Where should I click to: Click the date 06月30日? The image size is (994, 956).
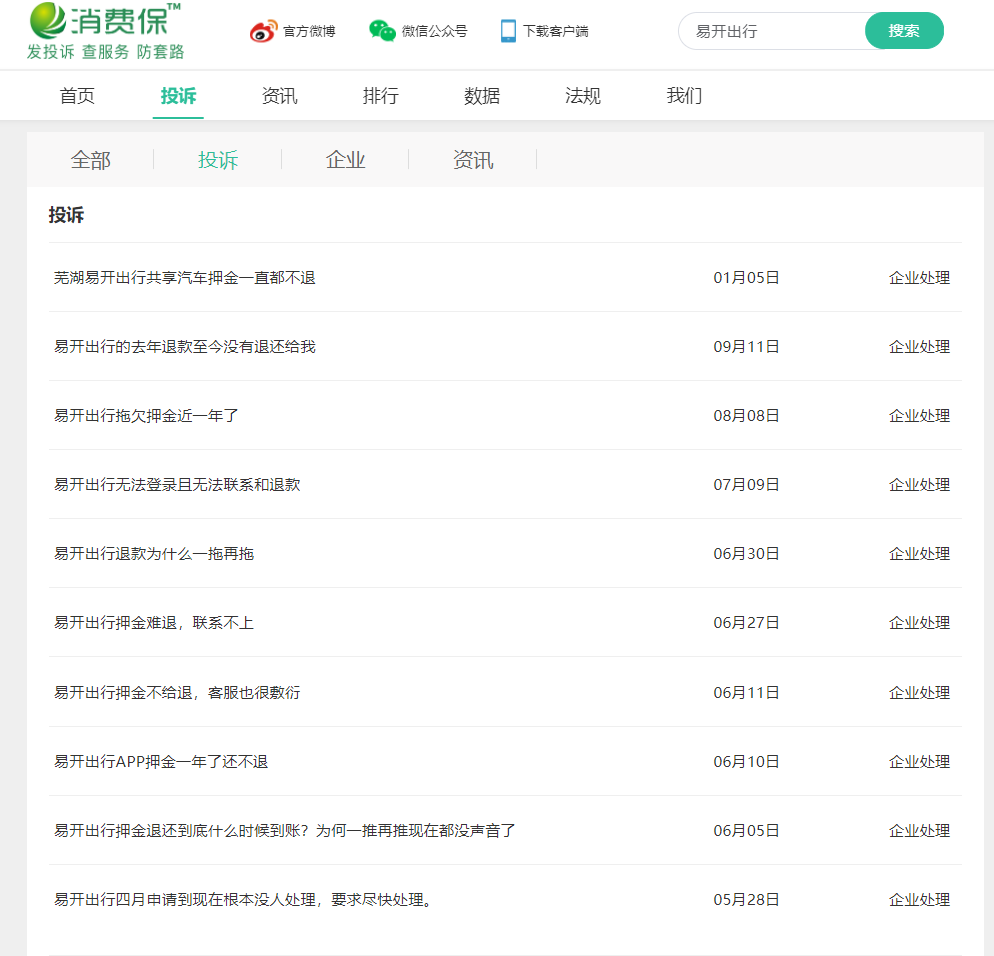pos(746,554)
